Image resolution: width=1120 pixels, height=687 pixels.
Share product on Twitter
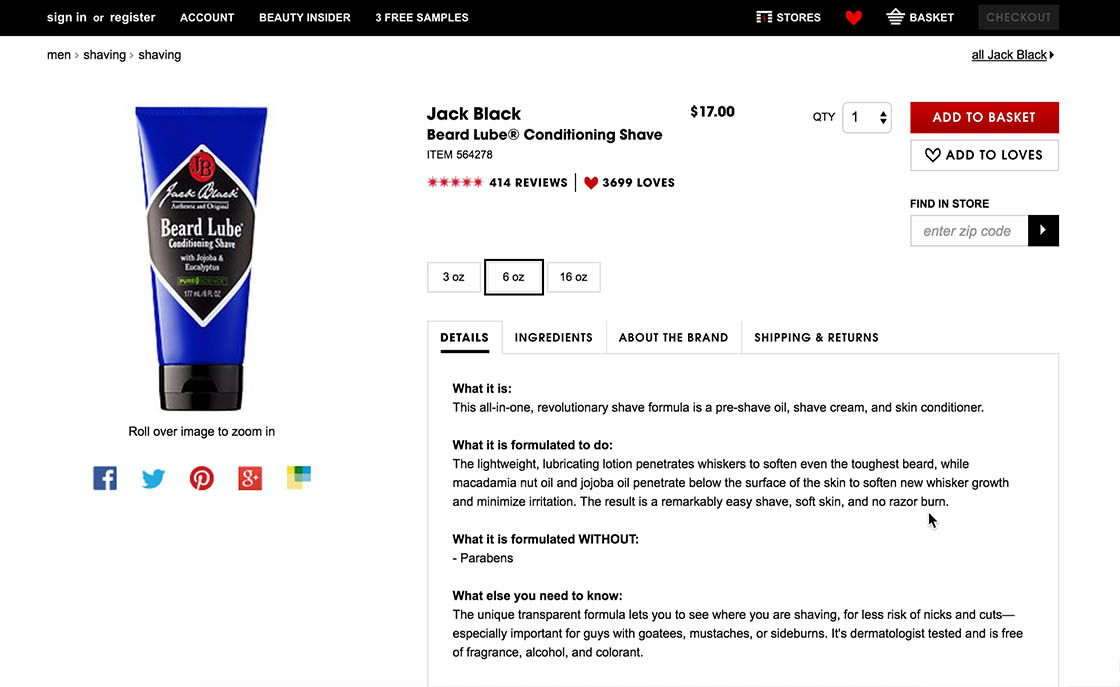(153, 478)
